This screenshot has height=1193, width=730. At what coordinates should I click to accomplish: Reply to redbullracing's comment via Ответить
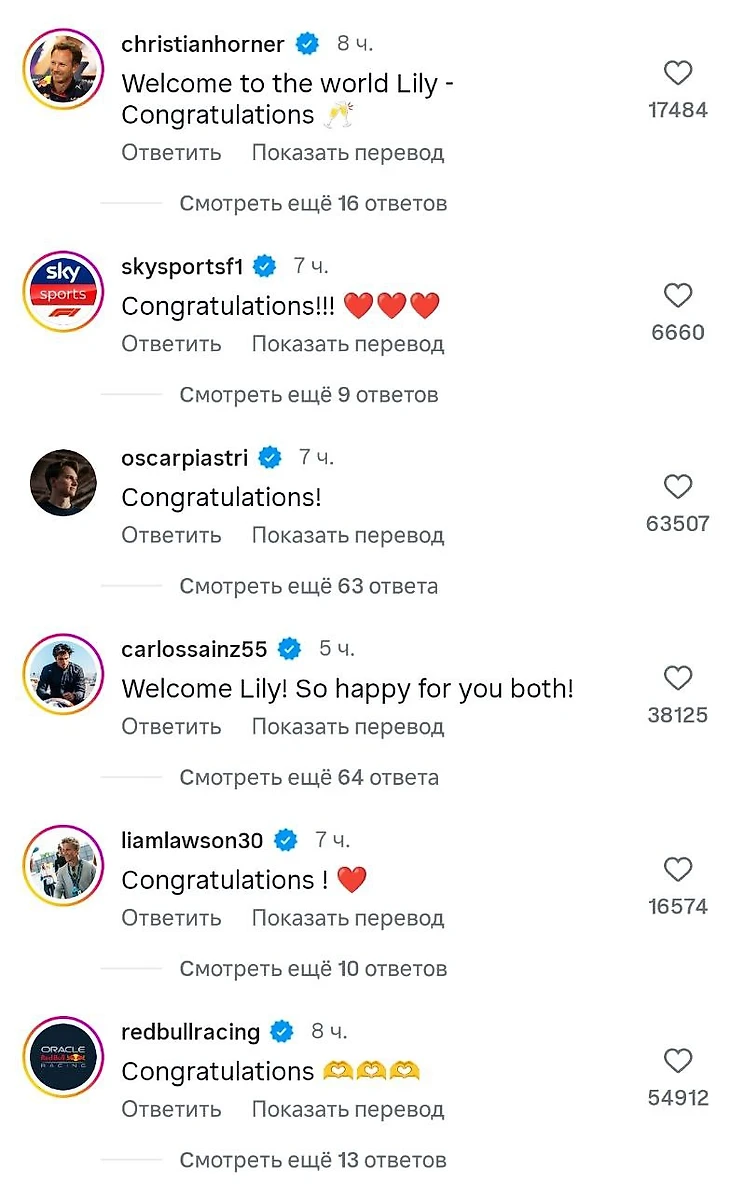click(171, 1109)
